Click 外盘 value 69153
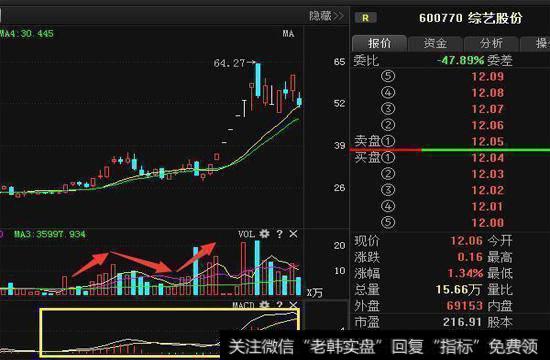The width and height of the screenshot is (550, 360). pyautogui.click(x=465, y=306)
